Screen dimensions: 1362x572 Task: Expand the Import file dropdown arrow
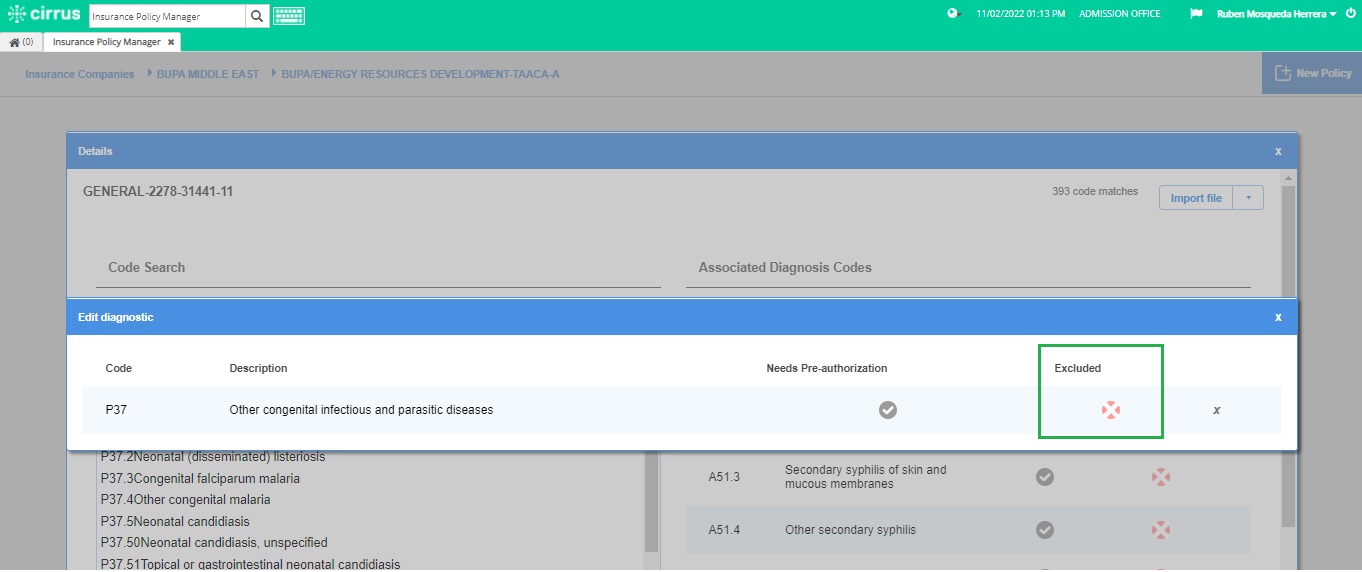pos(1248,198)
